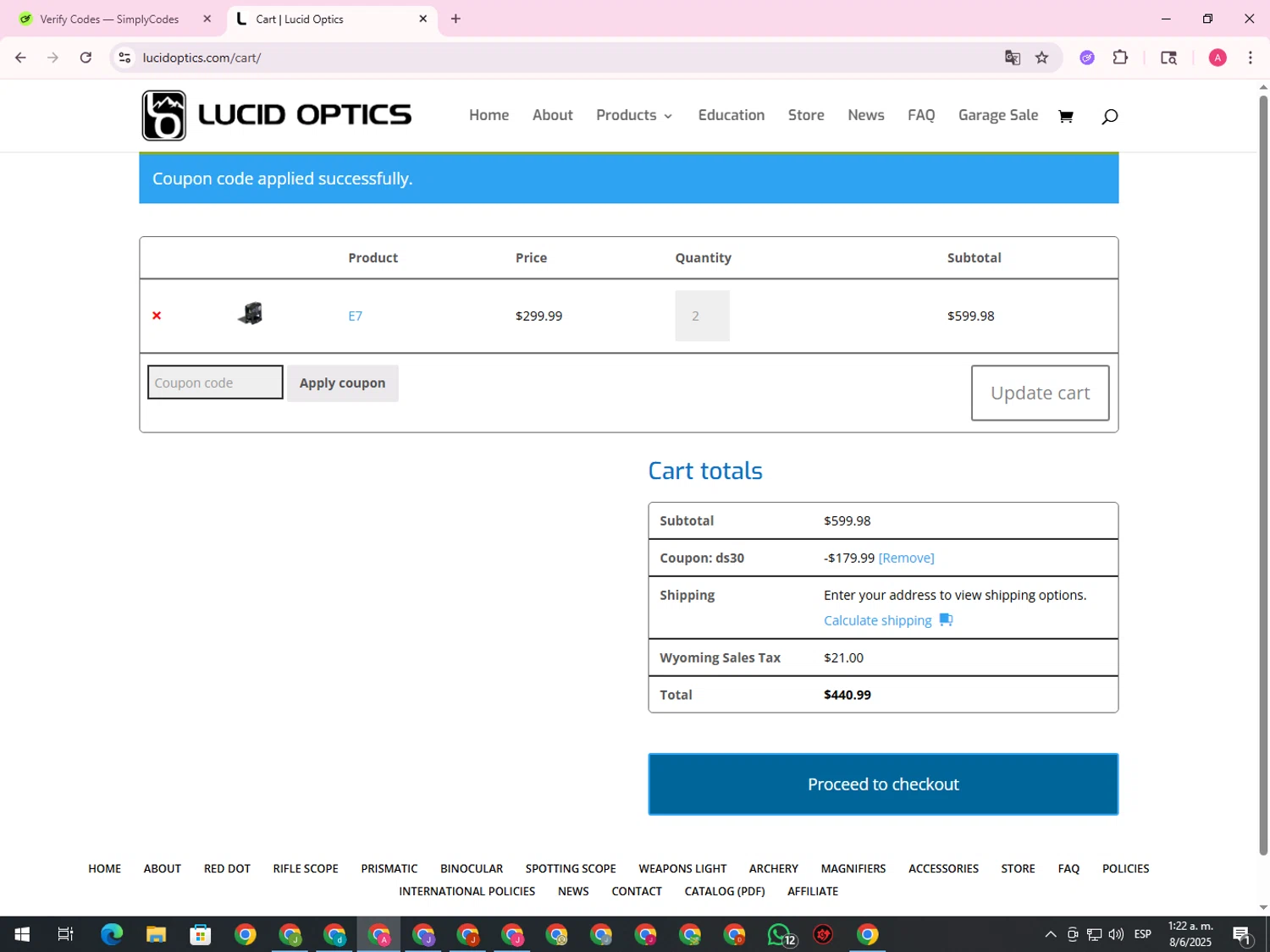The height and width of the screenshot is (952, 1270).
Task: Expand the Products dropdown menu
Action: 634,115
